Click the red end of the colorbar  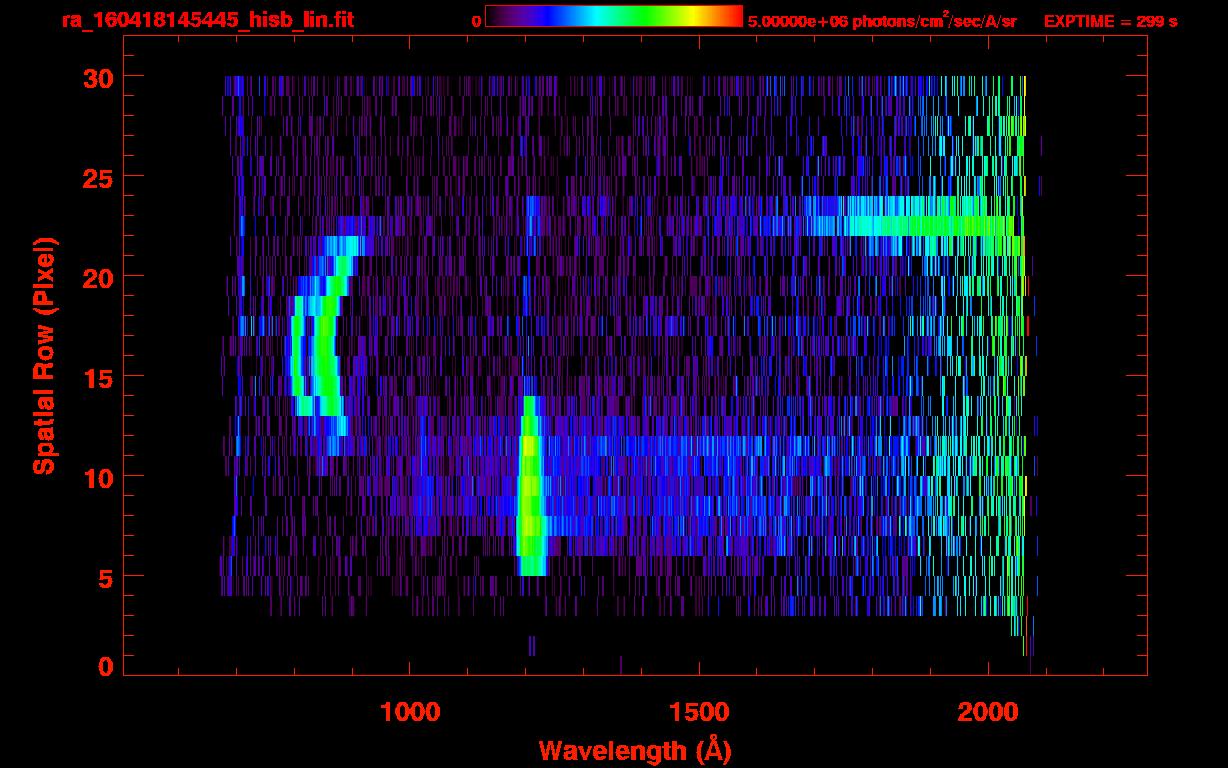coord(732,16)
